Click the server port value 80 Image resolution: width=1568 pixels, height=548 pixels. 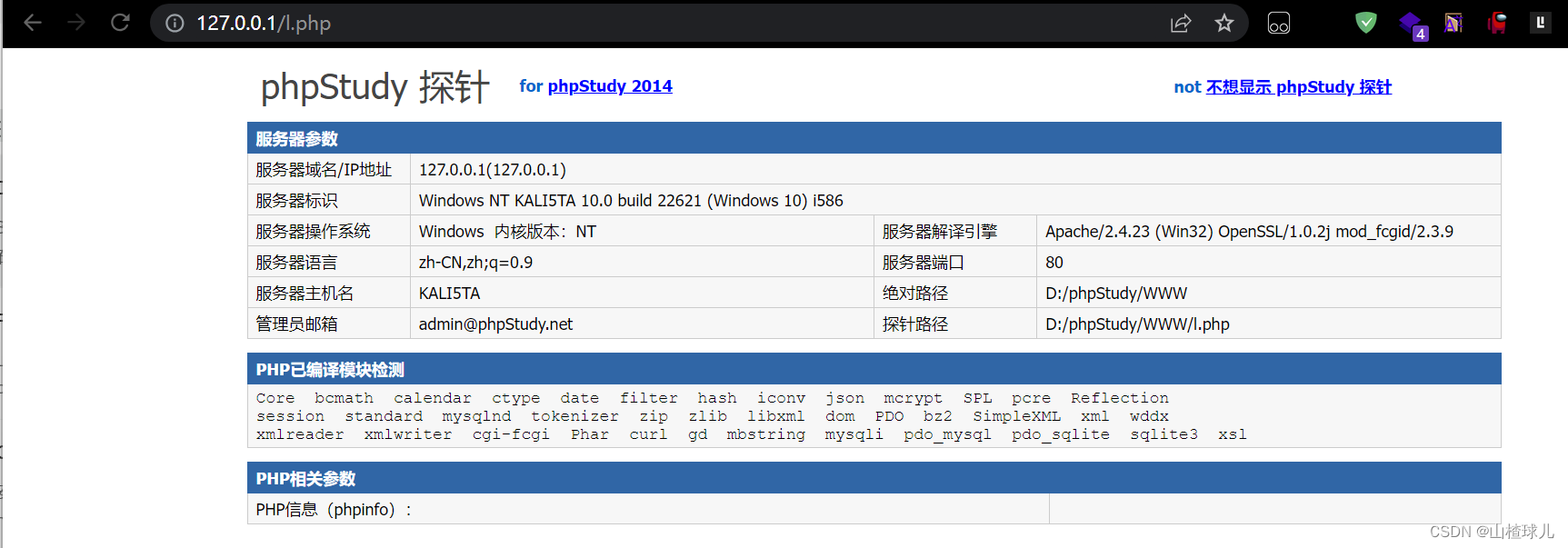coord(1054,263)
